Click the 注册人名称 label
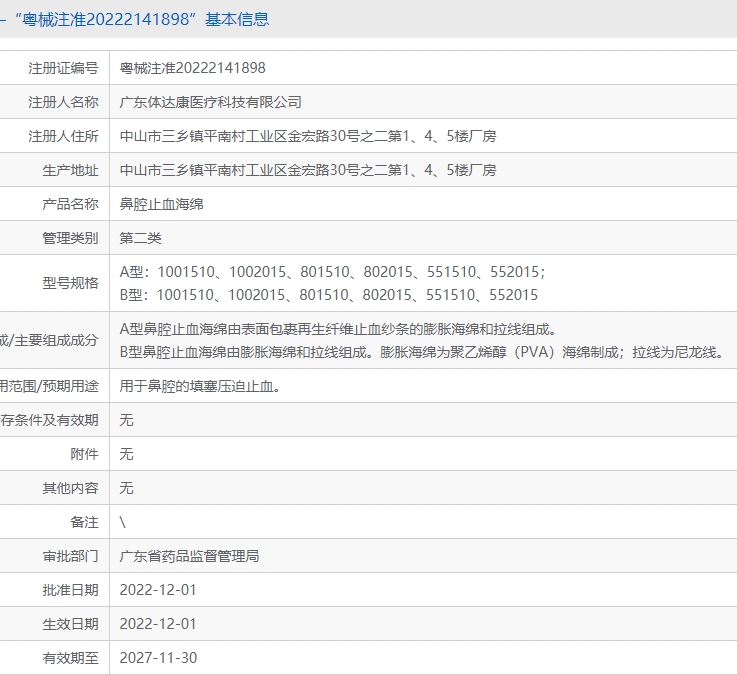Viewport: 737px width, 675px height. pos(63,102)
